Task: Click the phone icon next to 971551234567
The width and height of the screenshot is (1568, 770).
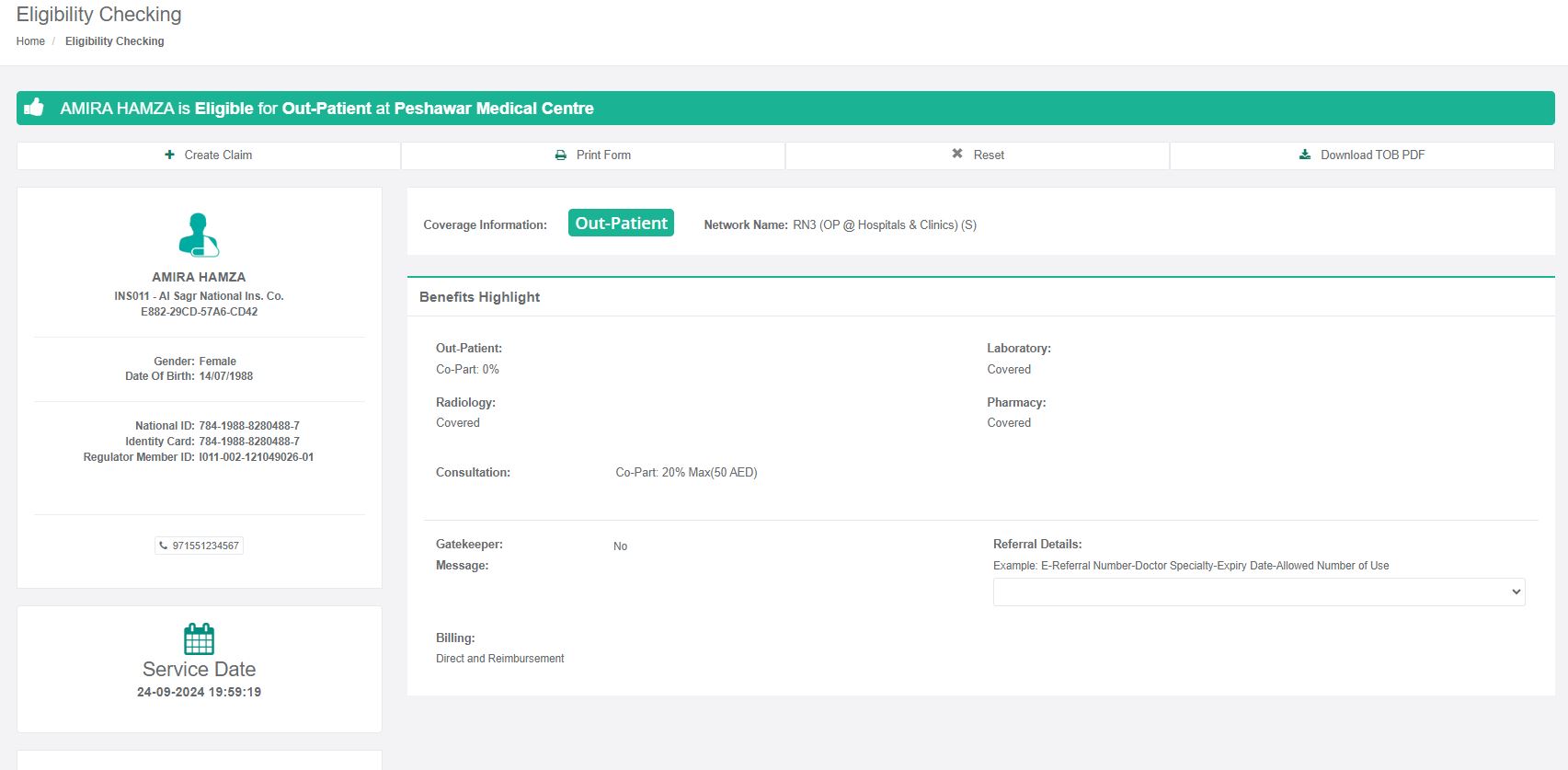Action: tap(164, 546)
